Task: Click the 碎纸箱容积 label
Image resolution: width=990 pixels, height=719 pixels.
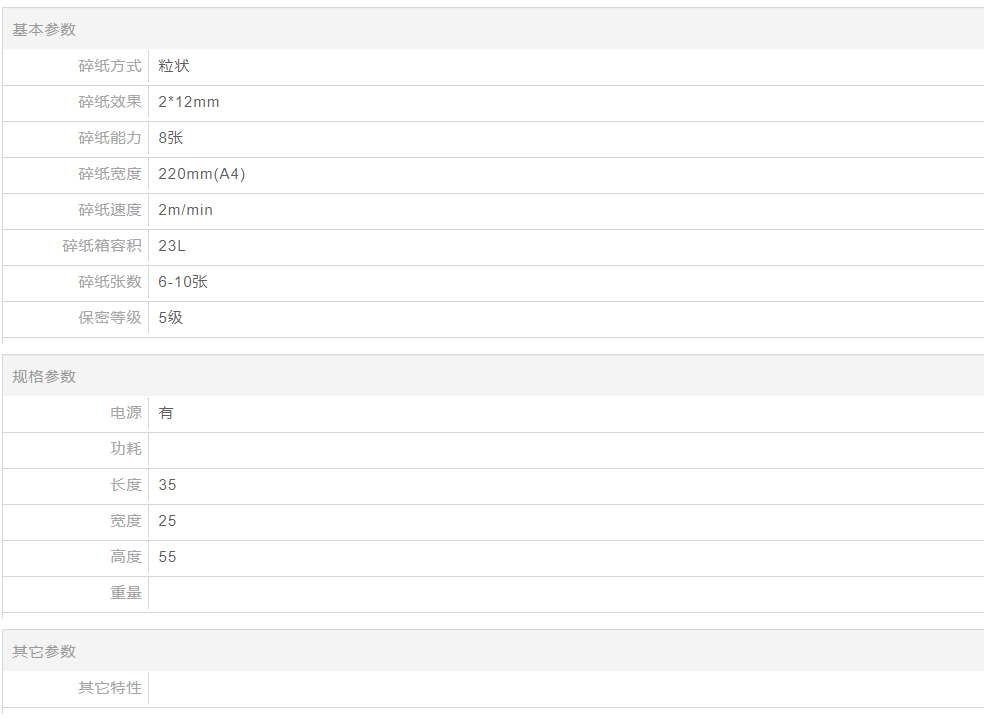Action: pyautogui.click(x=102, y=246)
